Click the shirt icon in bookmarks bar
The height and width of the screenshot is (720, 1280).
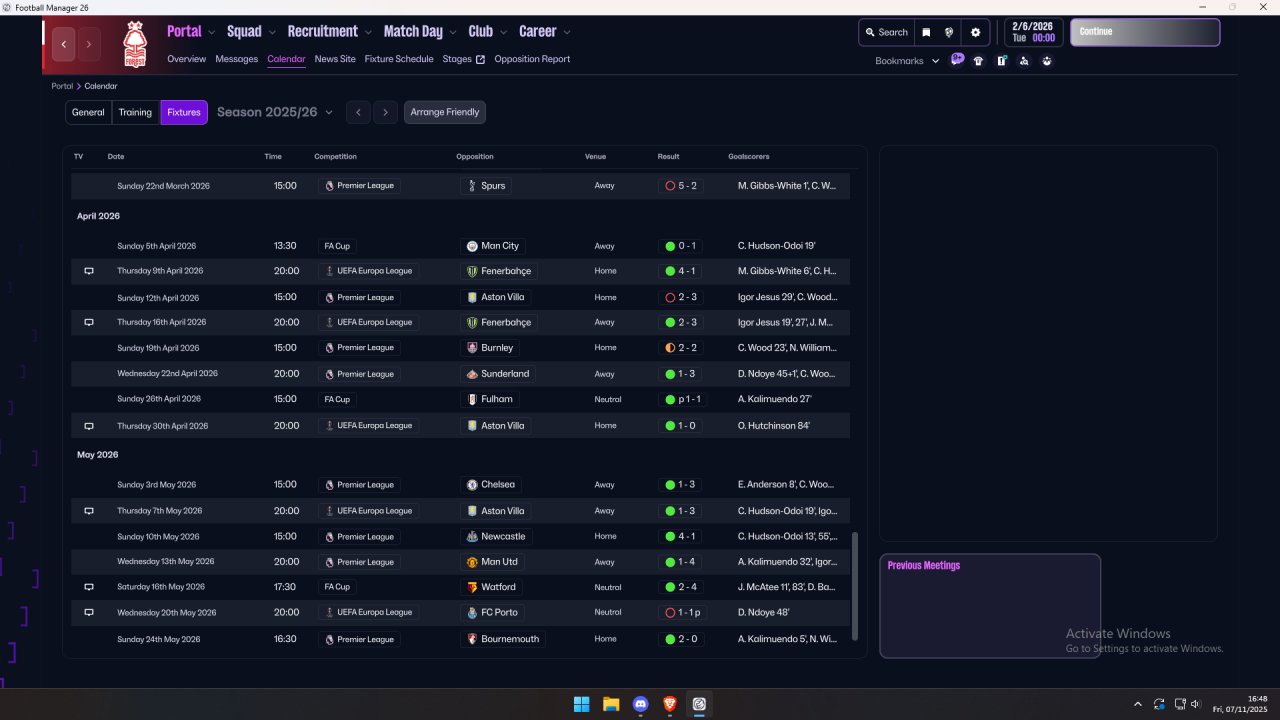point(978,61)
